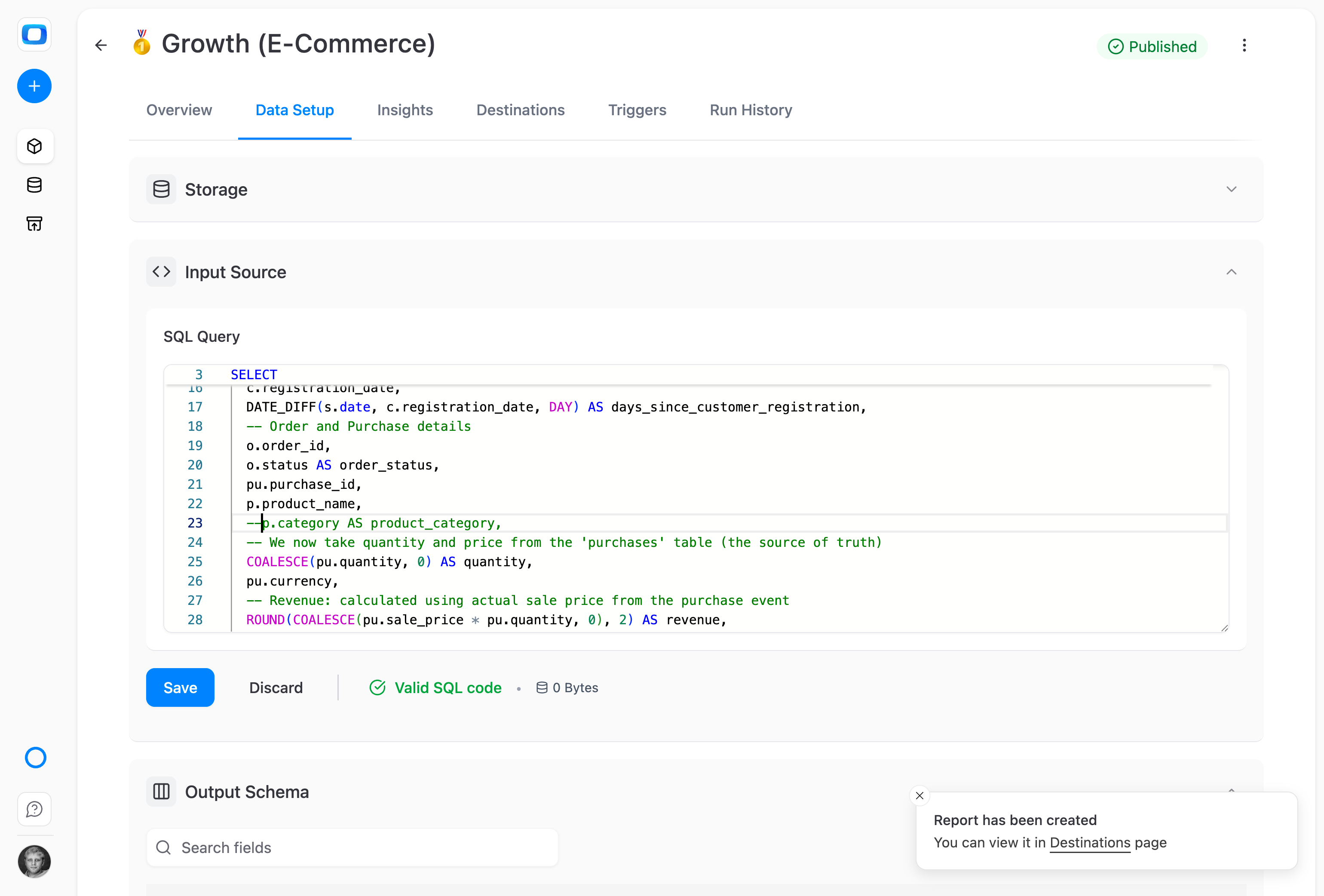Switch to the Overview tab

(179, 110)
